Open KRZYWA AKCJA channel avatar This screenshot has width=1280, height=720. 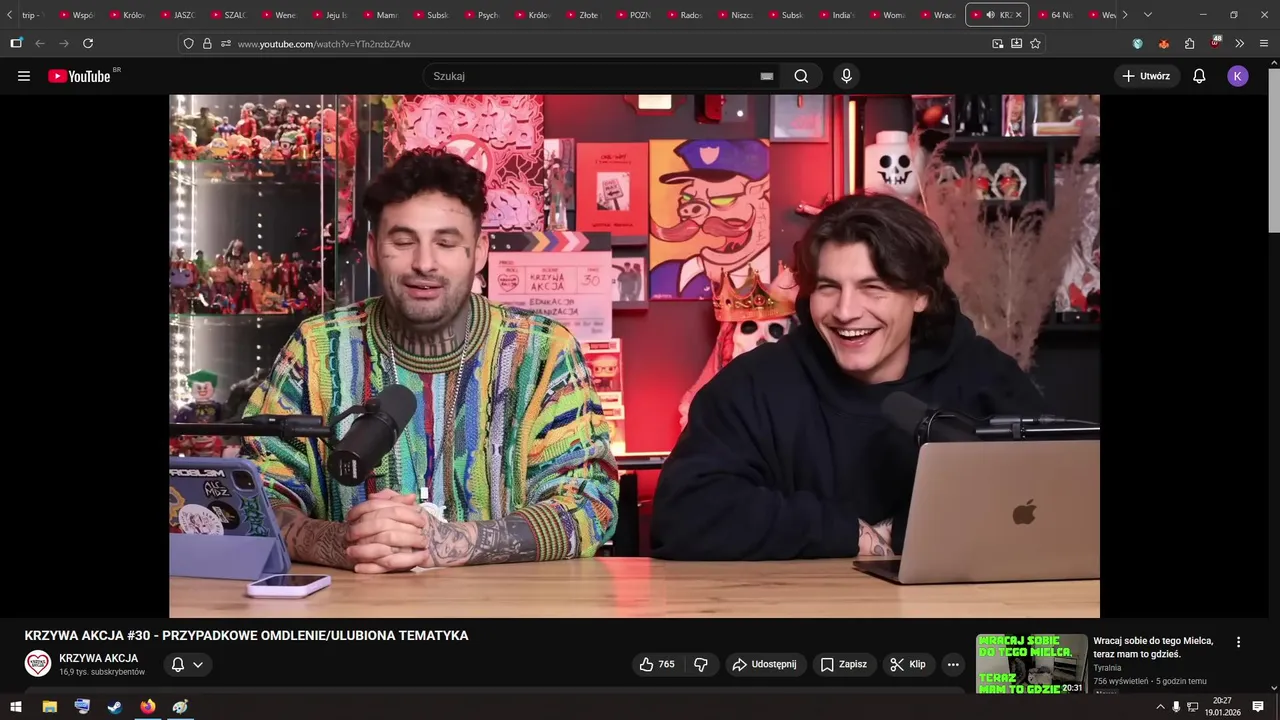38,664
